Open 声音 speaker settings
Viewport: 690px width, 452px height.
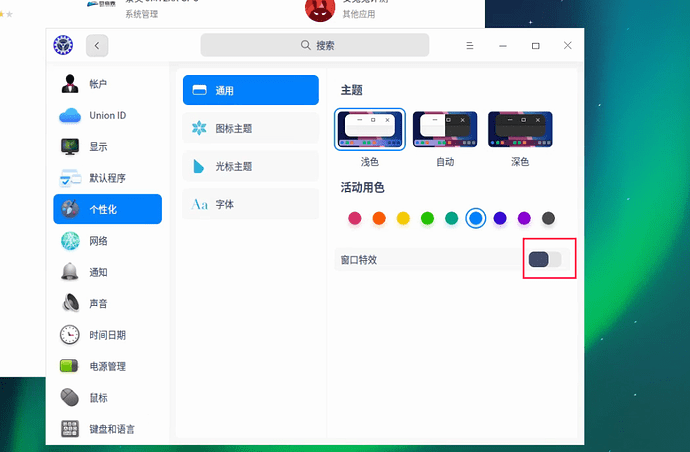pyautogui.click(x=107, y=303)
